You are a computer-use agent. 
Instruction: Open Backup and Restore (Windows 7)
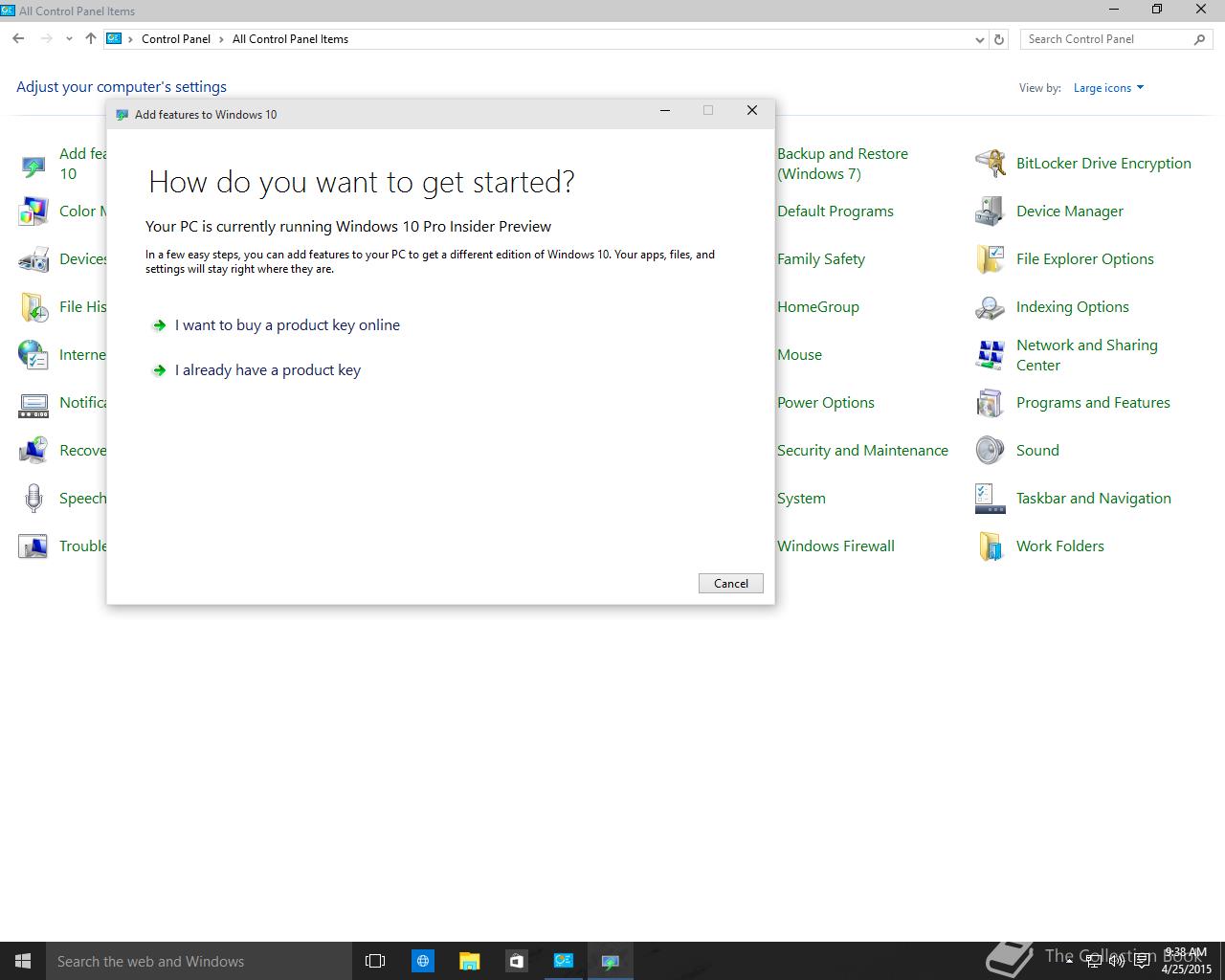point(842,164)
